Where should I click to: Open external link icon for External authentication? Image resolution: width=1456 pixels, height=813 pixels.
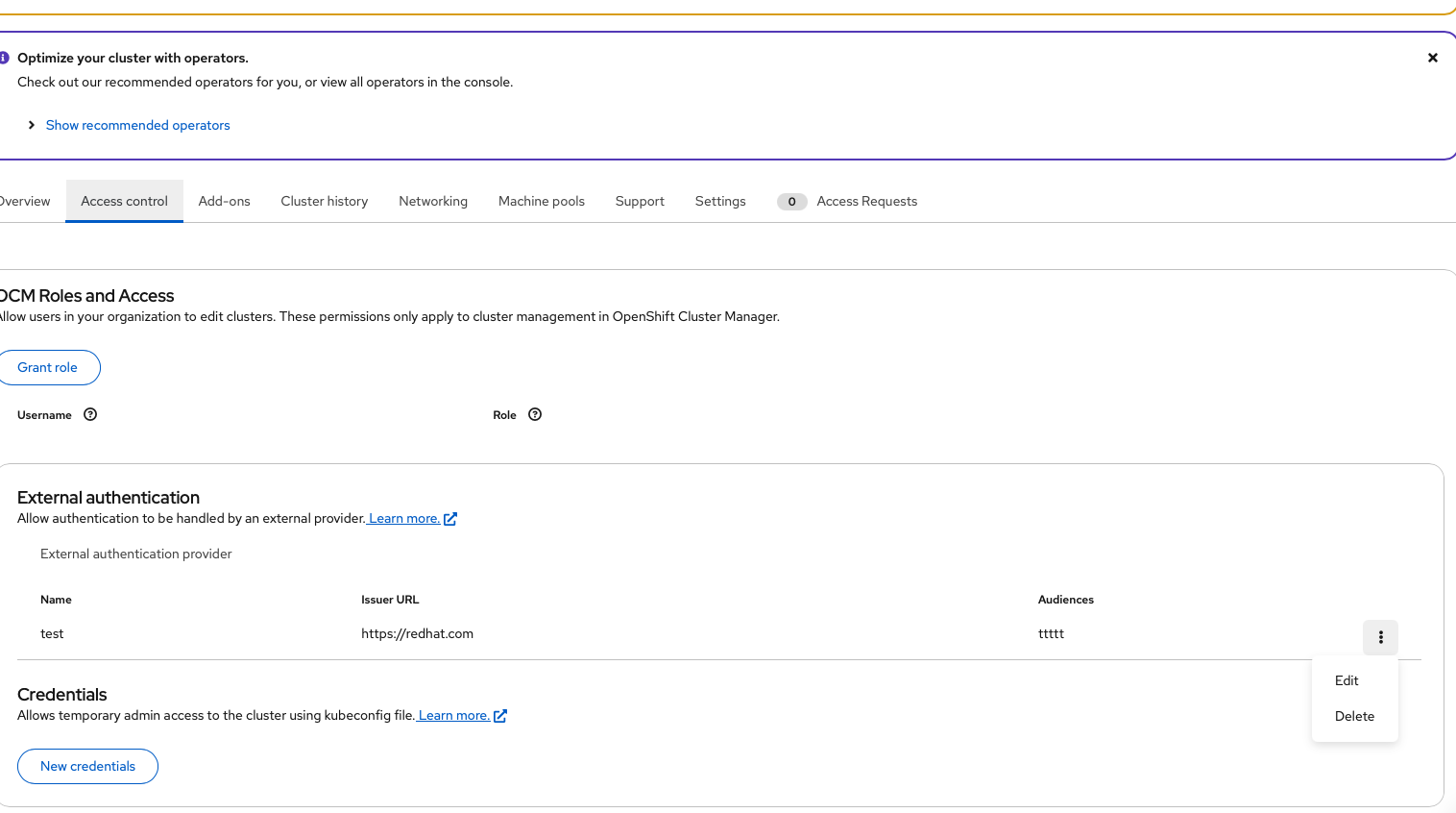(x=450, y=519)
